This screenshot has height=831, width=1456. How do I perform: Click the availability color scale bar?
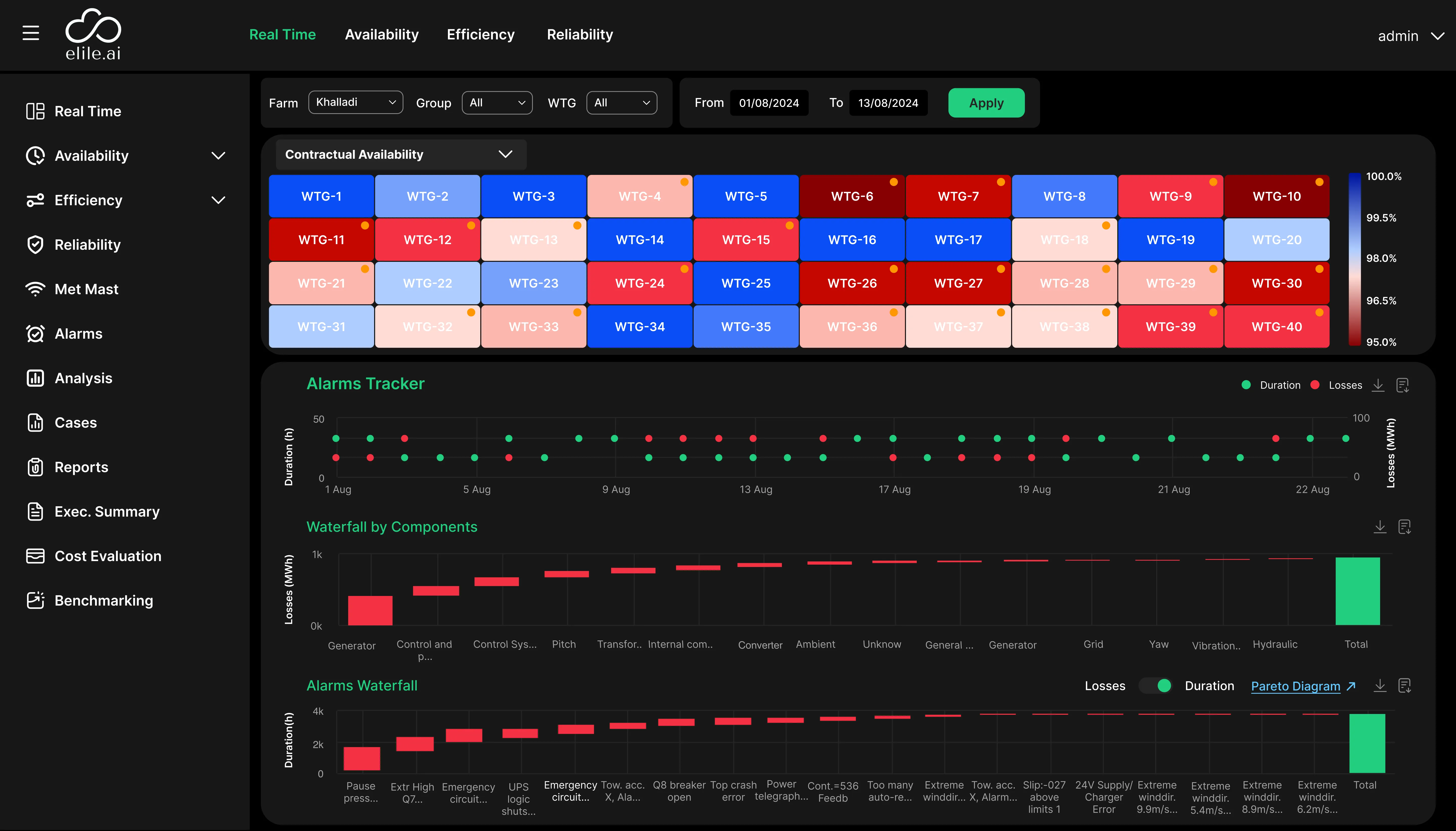pyautogui.click(x=1354, y=259)
